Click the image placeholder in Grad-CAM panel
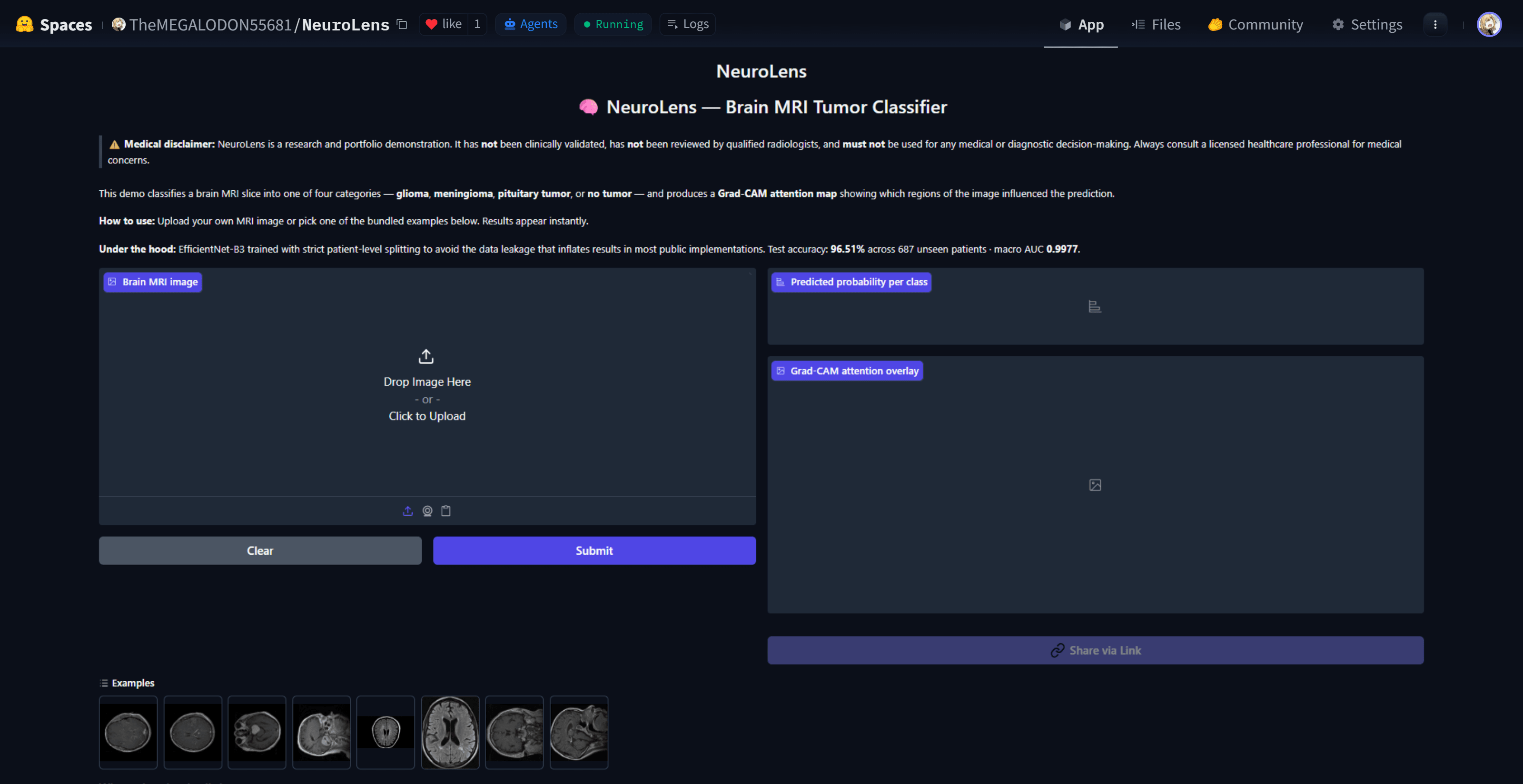Screen dimensions: 1523x784 tap(1095, 485)
